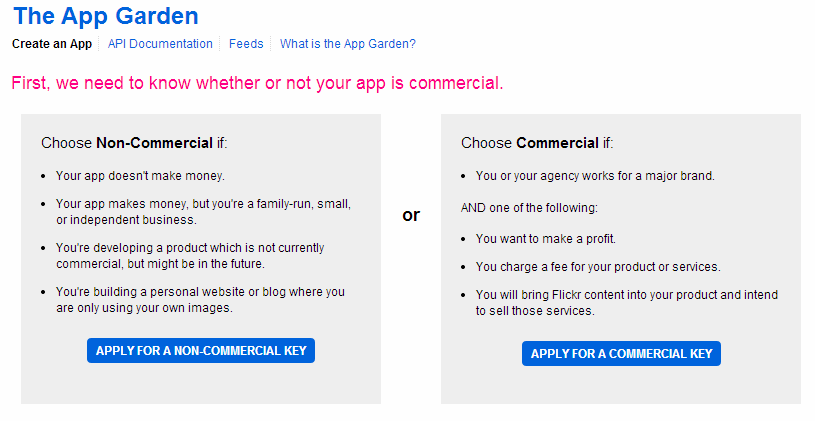Viewport: 815px width, 421px height.
Task: Click the pink commercial question heading
Action: click(x=257, y=82)
